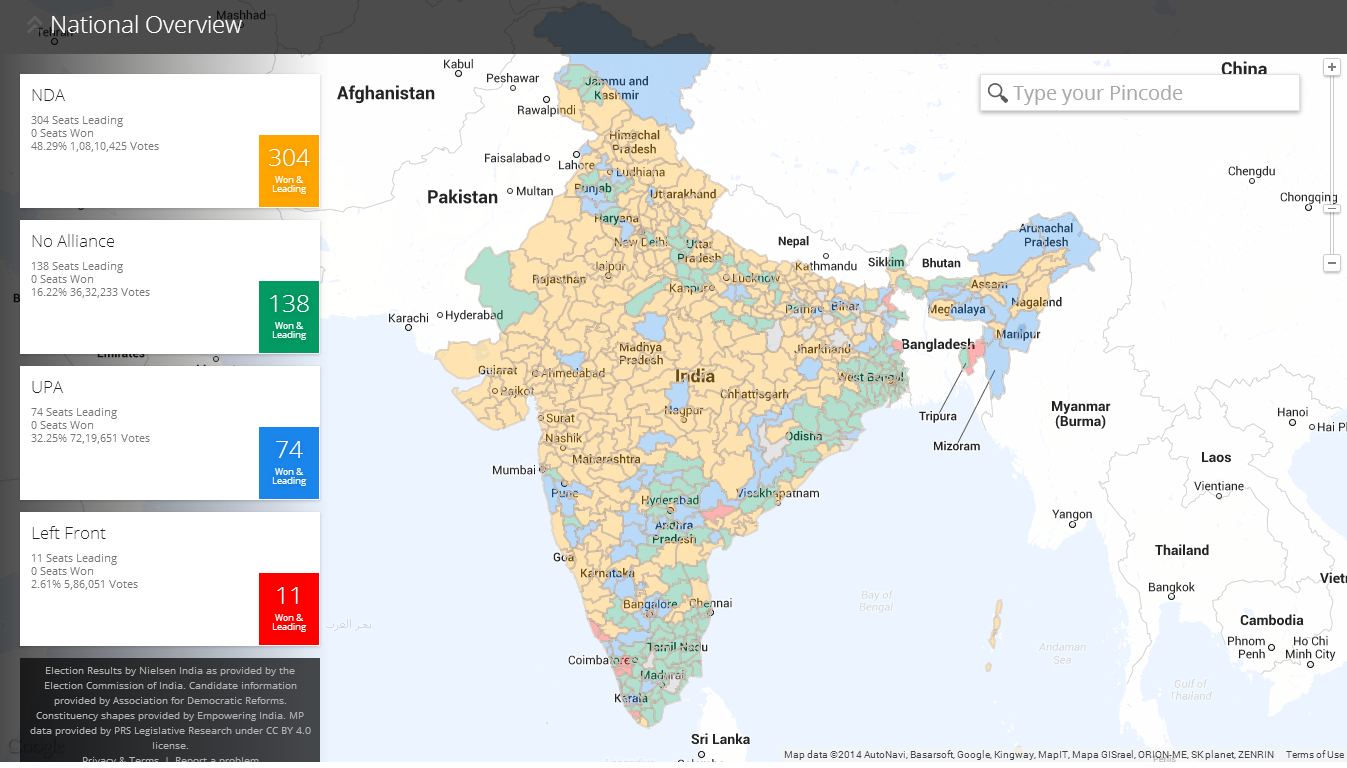
Task: Select the Madhya Pradesh label
Action: (x=641, y=354)
